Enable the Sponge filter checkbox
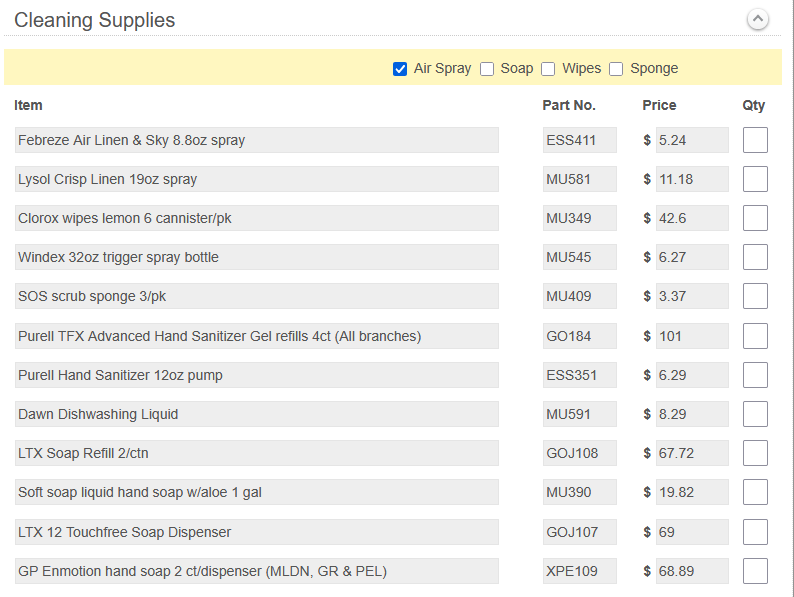Screen dimensions: 794x597 [616, 69]
